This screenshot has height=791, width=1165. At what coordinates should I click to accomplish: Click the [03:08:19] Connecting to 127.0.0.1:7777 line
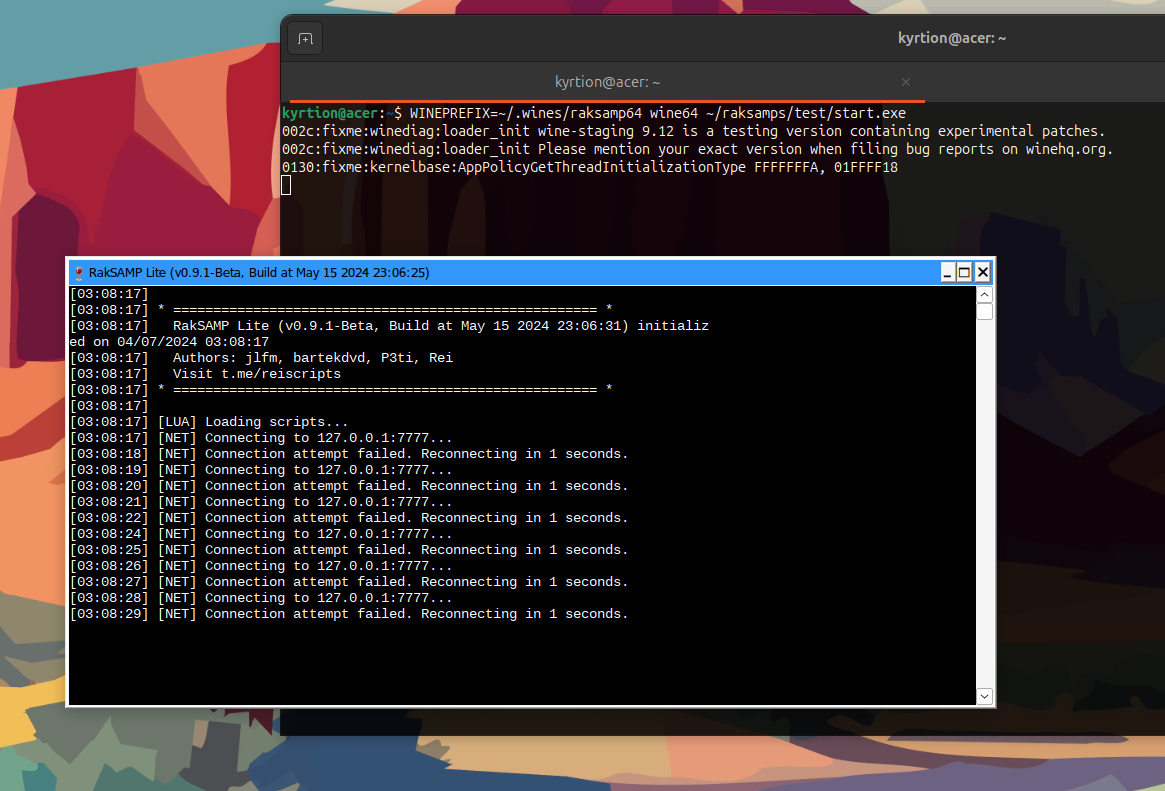click(x=261, y=470)
